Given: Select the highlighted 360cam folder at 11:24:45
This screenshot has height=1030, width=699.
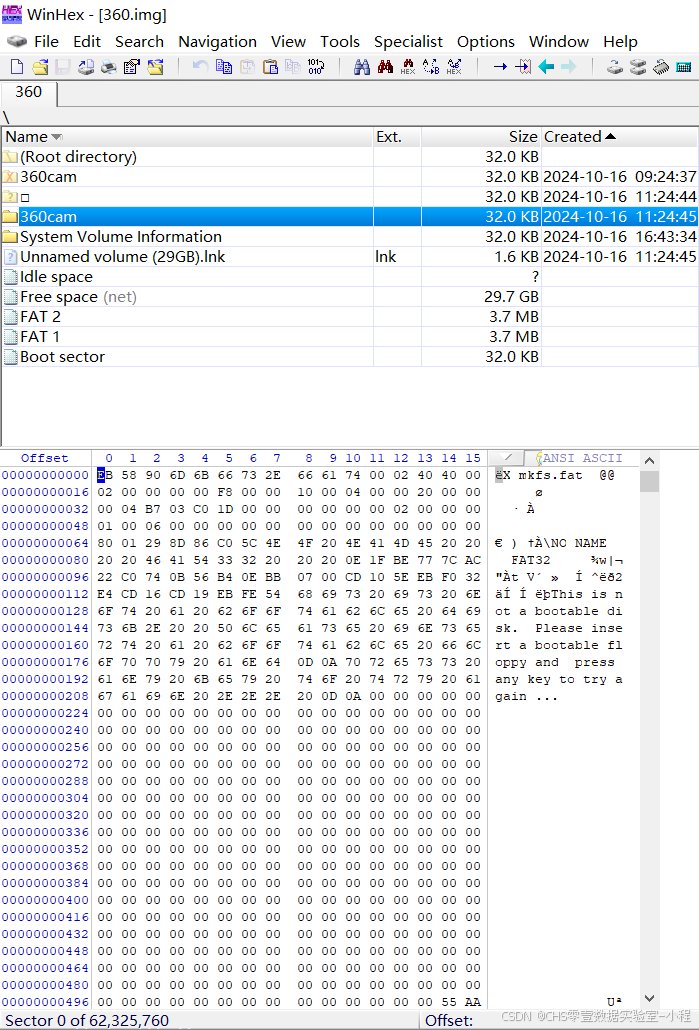Looking at the screenshot, I should click(350, 217).
